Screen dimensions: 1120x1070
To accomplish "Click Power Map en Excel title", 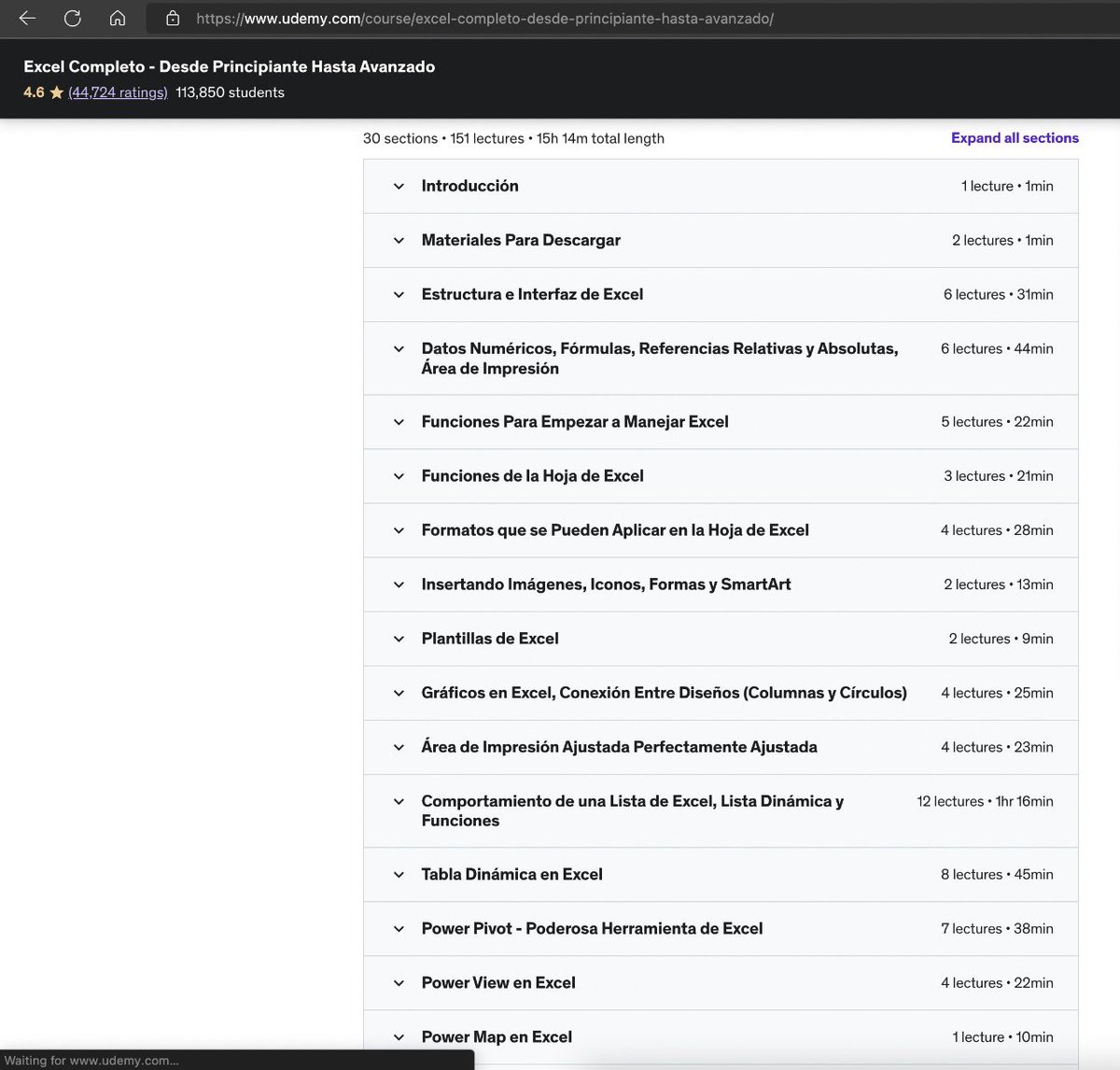I will pyautogui.click(x=497, y=1037).
